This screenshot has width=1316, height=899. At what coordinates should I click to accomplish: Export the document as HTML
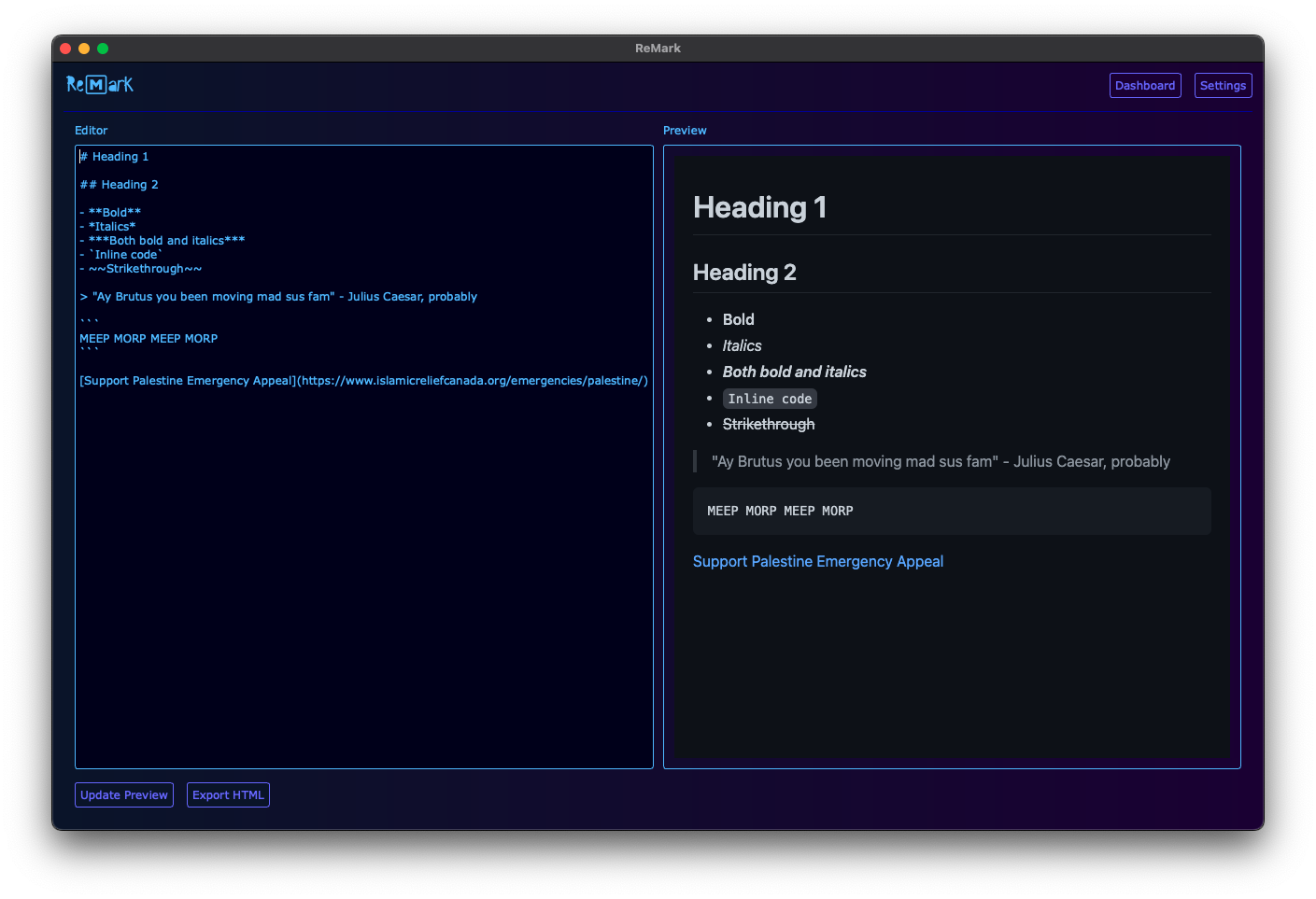tap(228, 795)
